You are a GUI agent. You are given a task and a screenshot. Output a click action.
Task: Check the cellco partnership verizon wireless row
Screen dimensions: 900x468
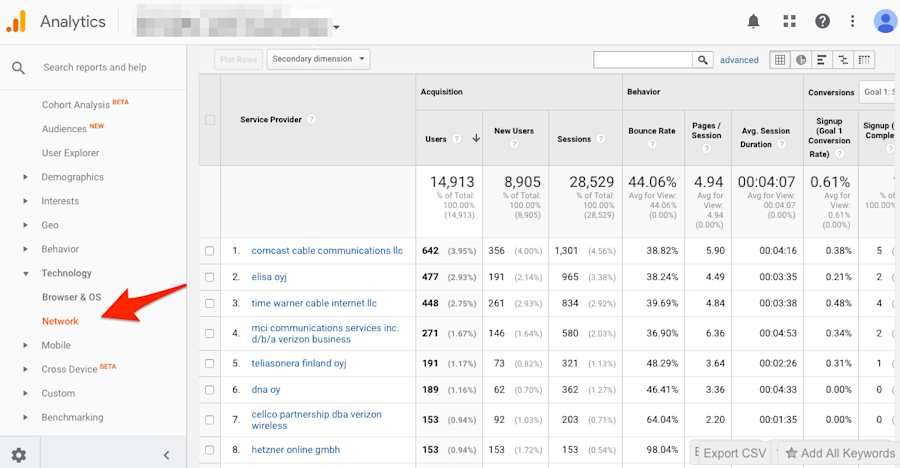pos(210,420)
